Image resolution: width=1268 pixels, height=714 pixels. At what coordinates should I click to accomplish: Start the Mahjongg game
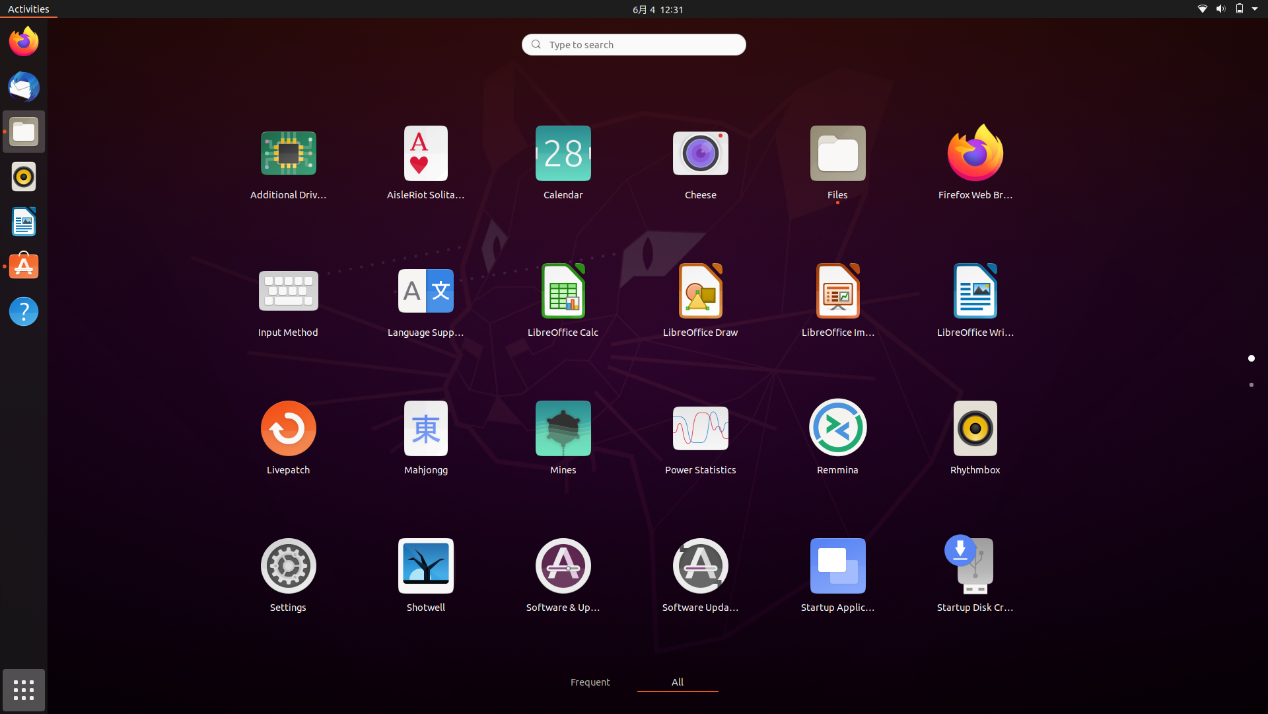coord(426,428)
